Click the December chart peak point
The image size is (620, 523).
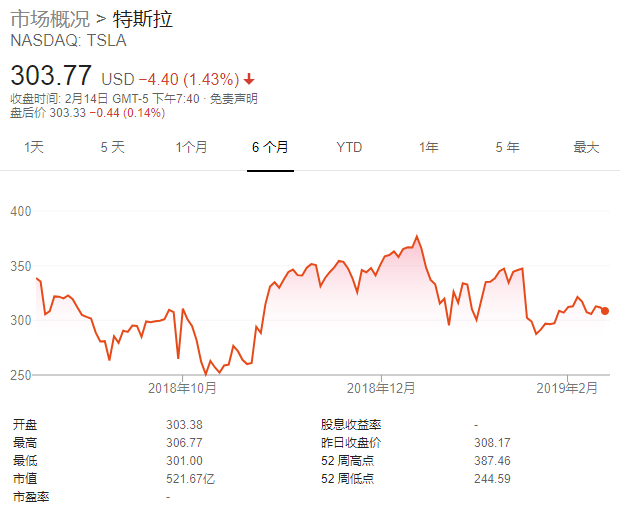[417, 236]
